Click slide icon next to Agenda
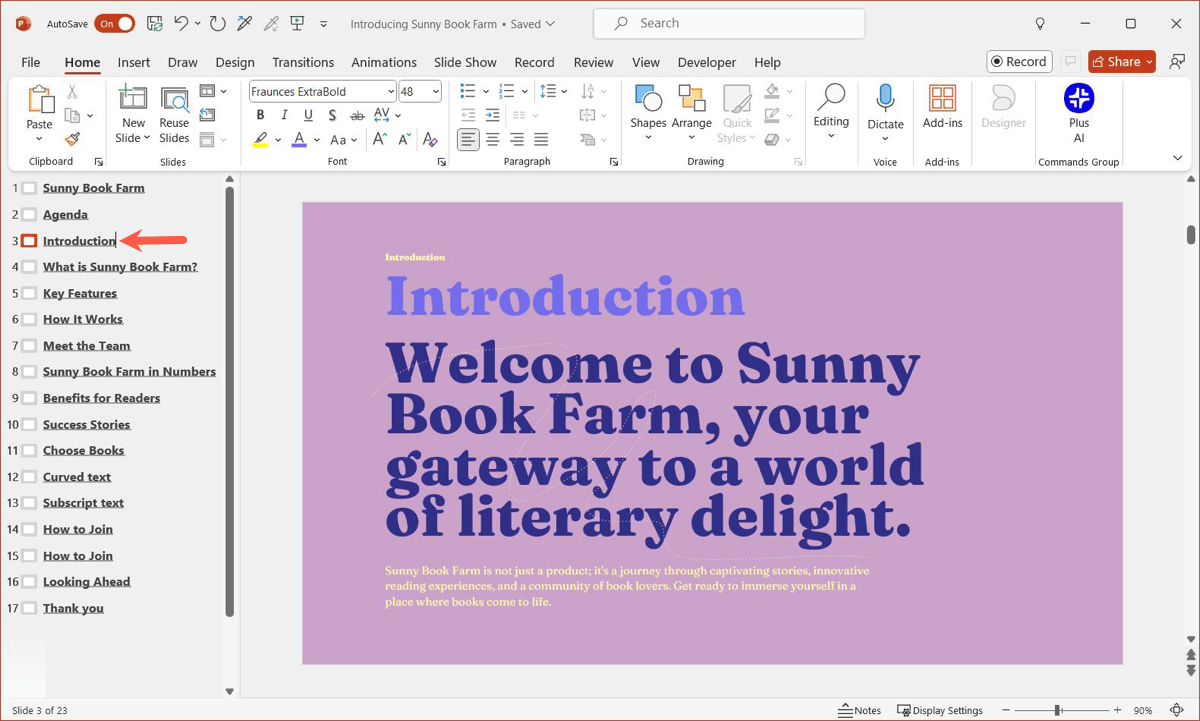This screenshot has height=721, width=1200. tap(29, 214)
